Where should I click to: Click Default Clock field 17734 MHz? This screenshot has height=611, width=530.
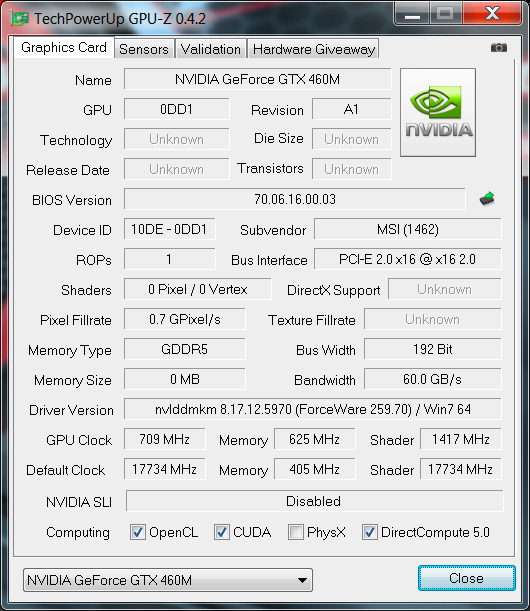pyautogui.click(x=164, y=469)
